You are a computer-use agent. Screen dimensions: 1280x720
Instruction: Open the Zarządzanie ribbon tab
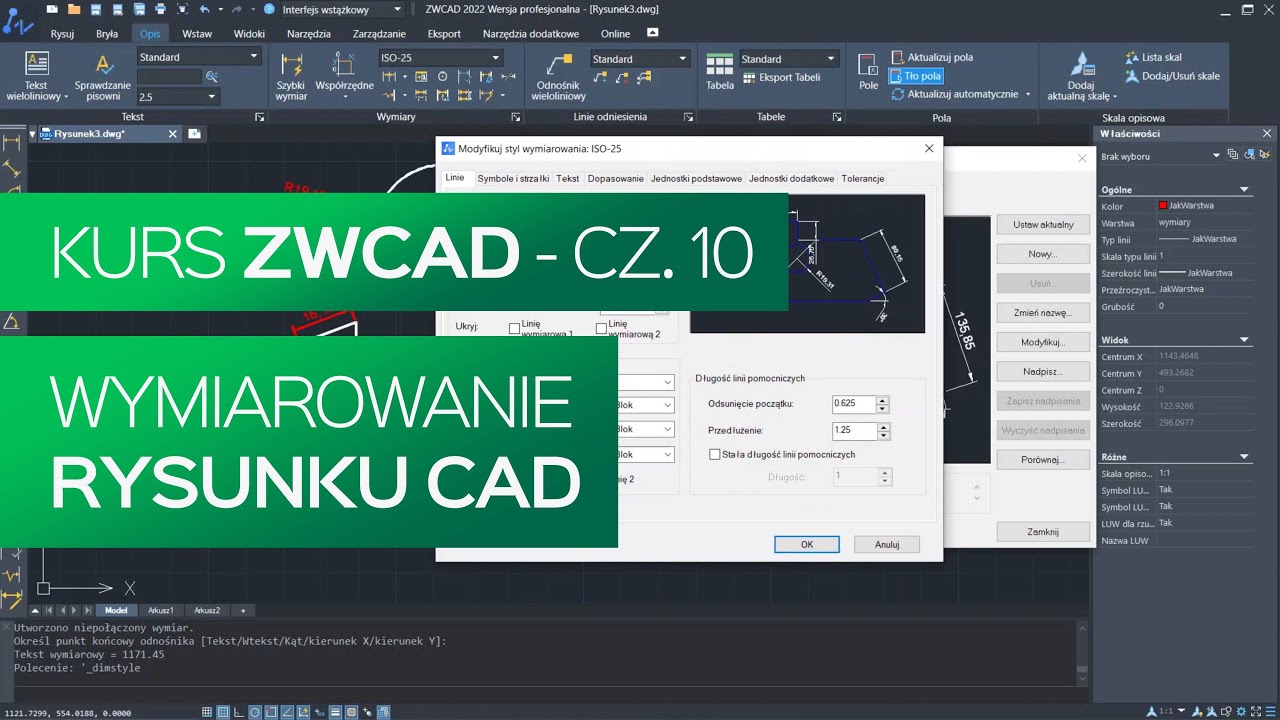click(379, 33)
